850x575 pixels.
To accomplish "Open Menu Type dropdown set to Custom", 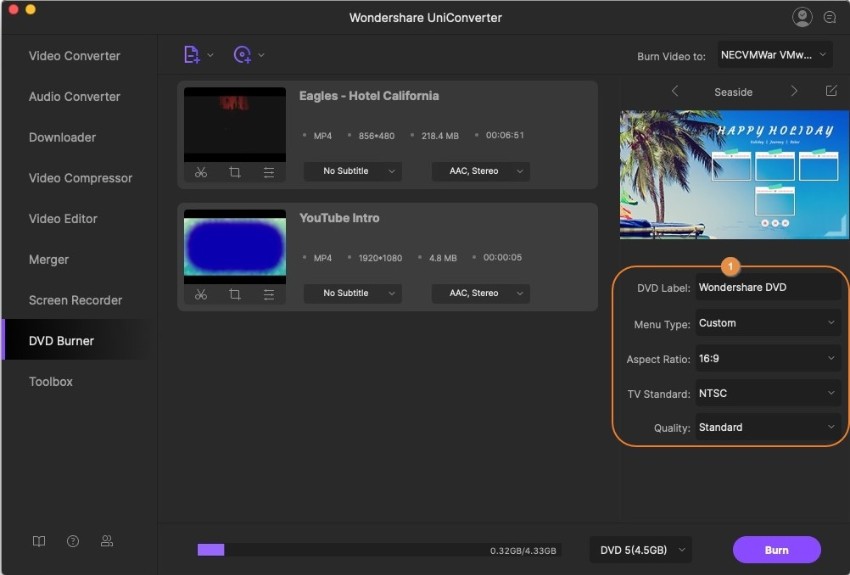I will [x=768, y=323].
